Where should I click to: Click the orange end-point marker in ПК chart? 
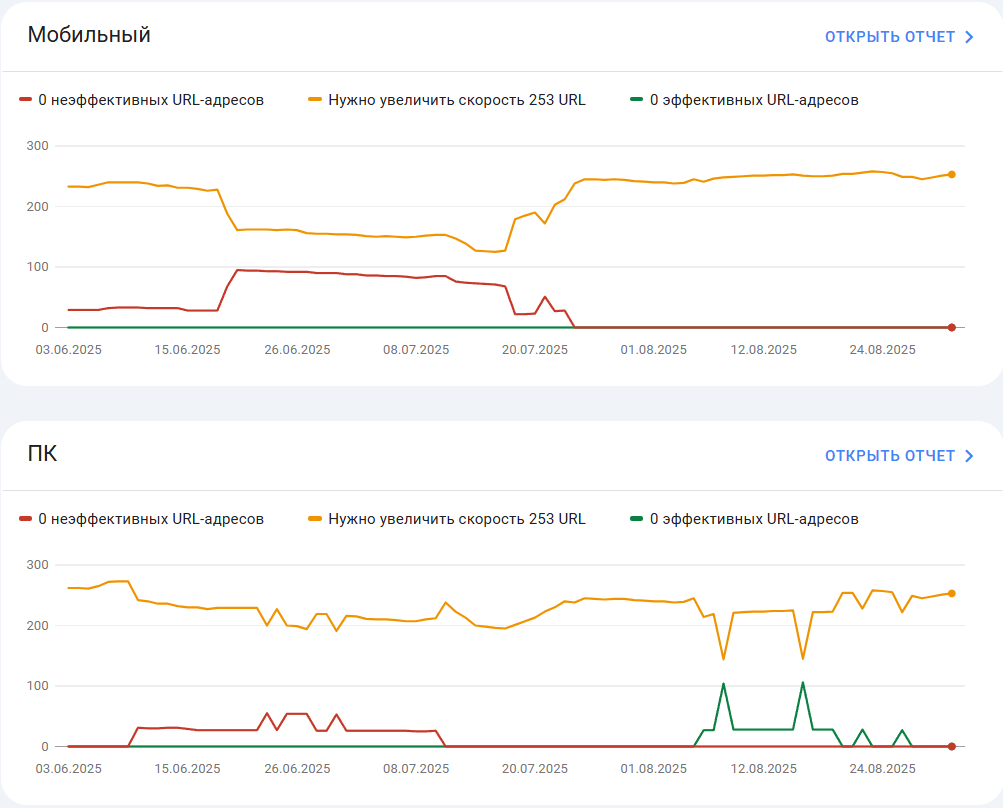952,594
